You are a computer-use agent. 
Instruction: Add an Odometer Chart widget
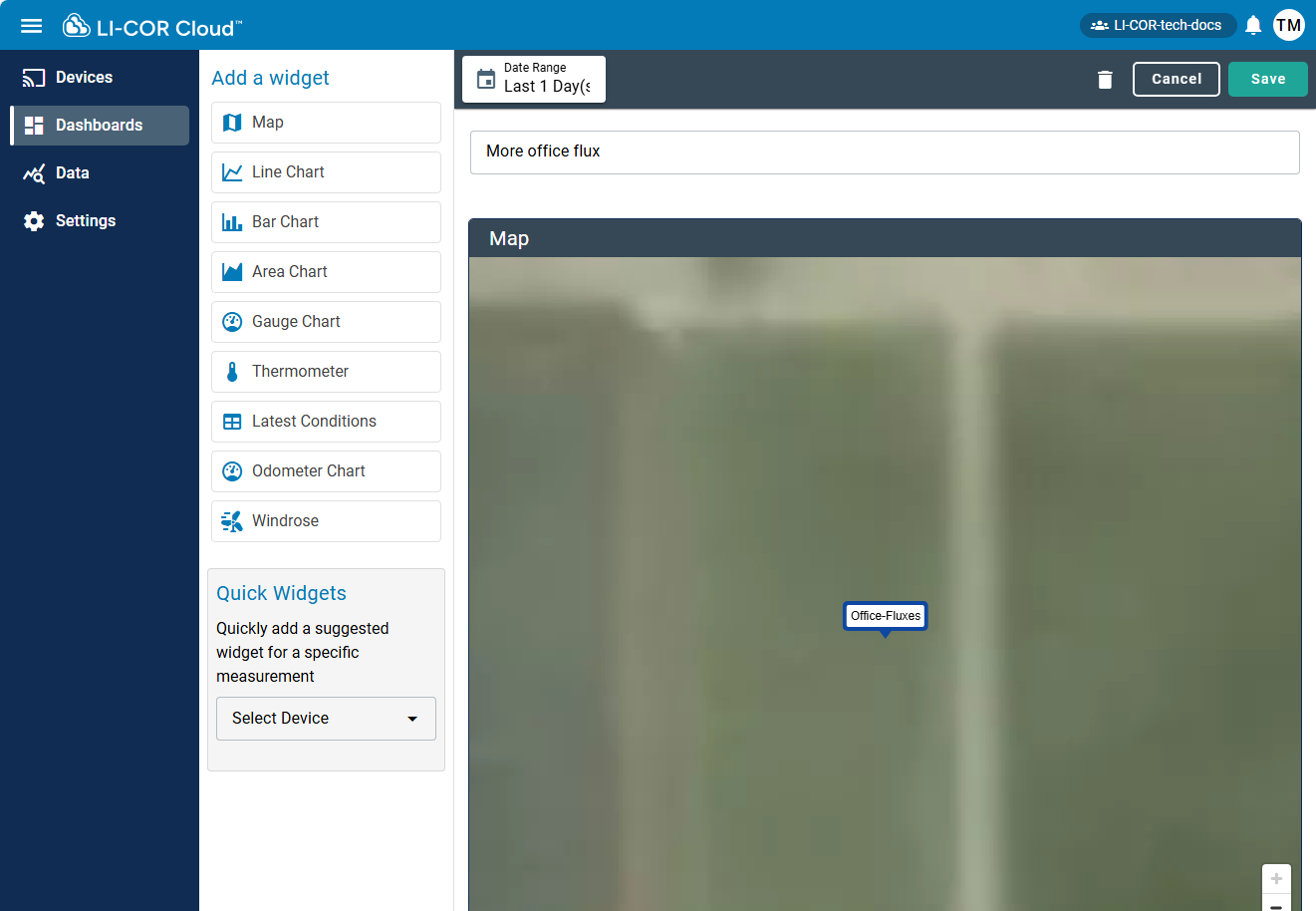point(326,471)
